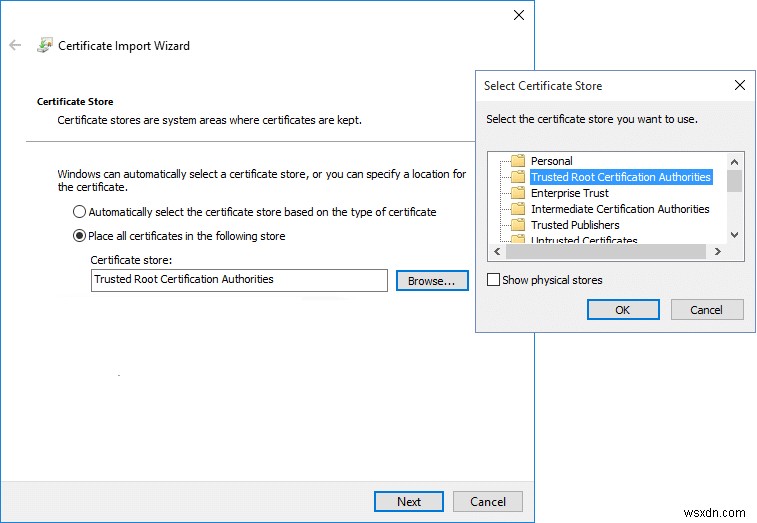Click Next in the wizard

click(409, 502)
